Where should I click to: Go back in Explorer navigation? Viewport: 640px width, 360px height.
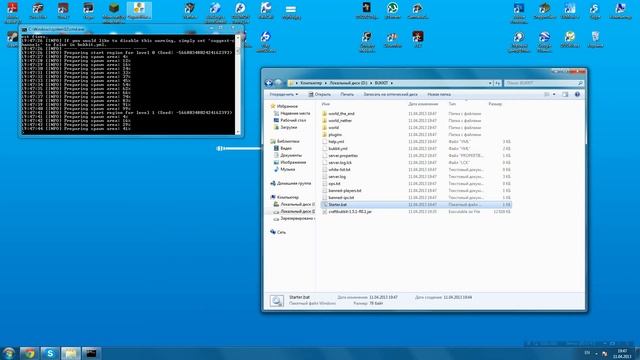269,83
